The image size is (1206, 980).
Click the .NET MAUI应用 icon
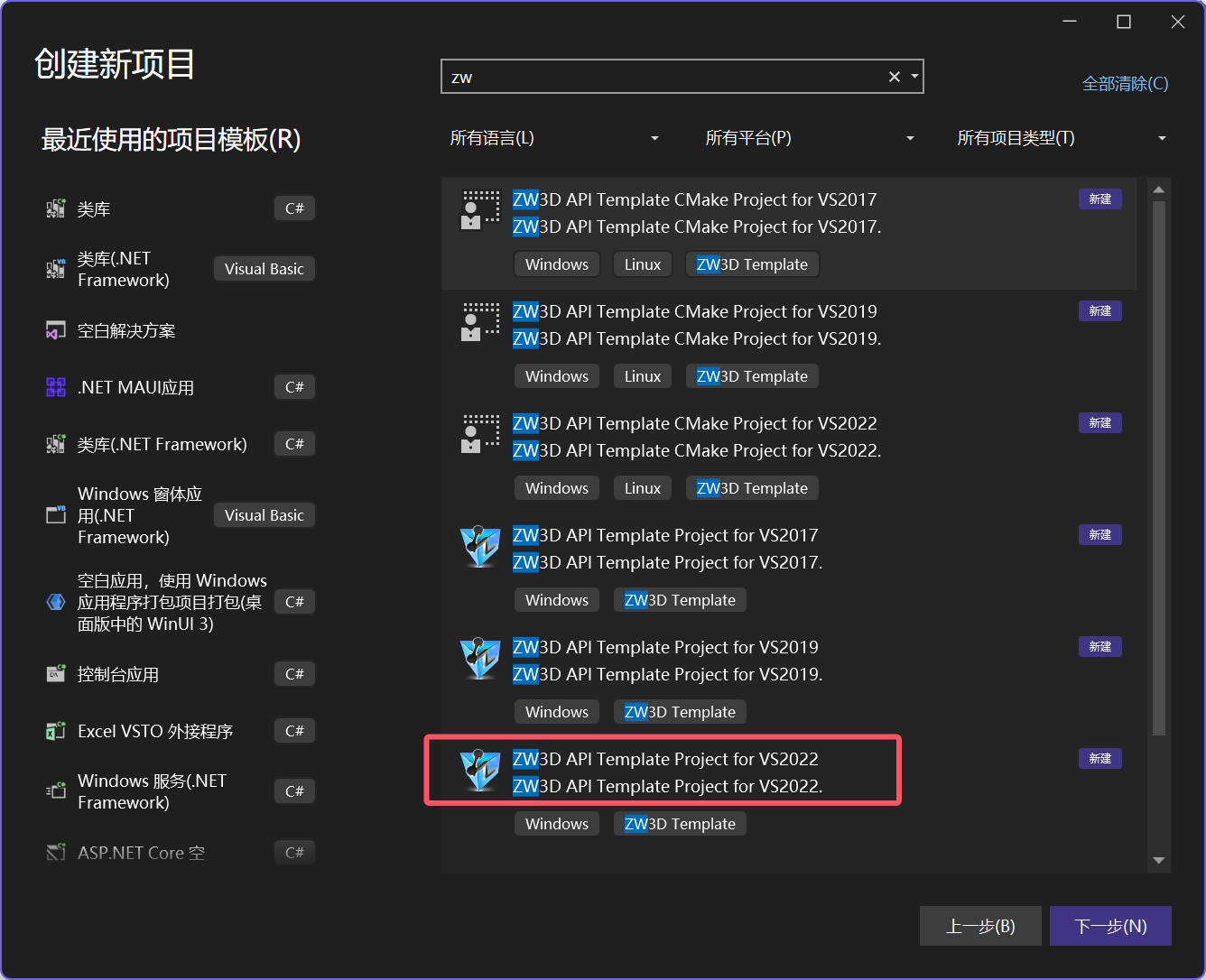pos(56,387)
